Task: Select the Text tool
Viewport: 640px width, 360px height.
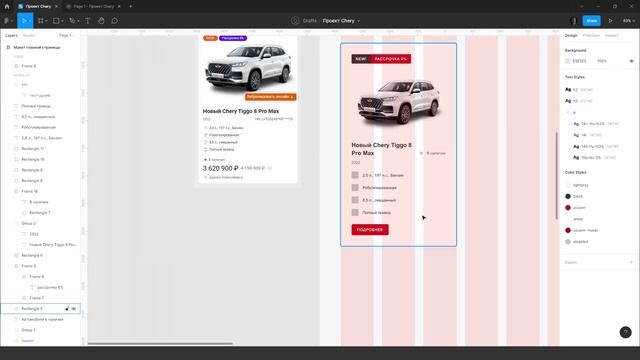Action: [88, 21]
